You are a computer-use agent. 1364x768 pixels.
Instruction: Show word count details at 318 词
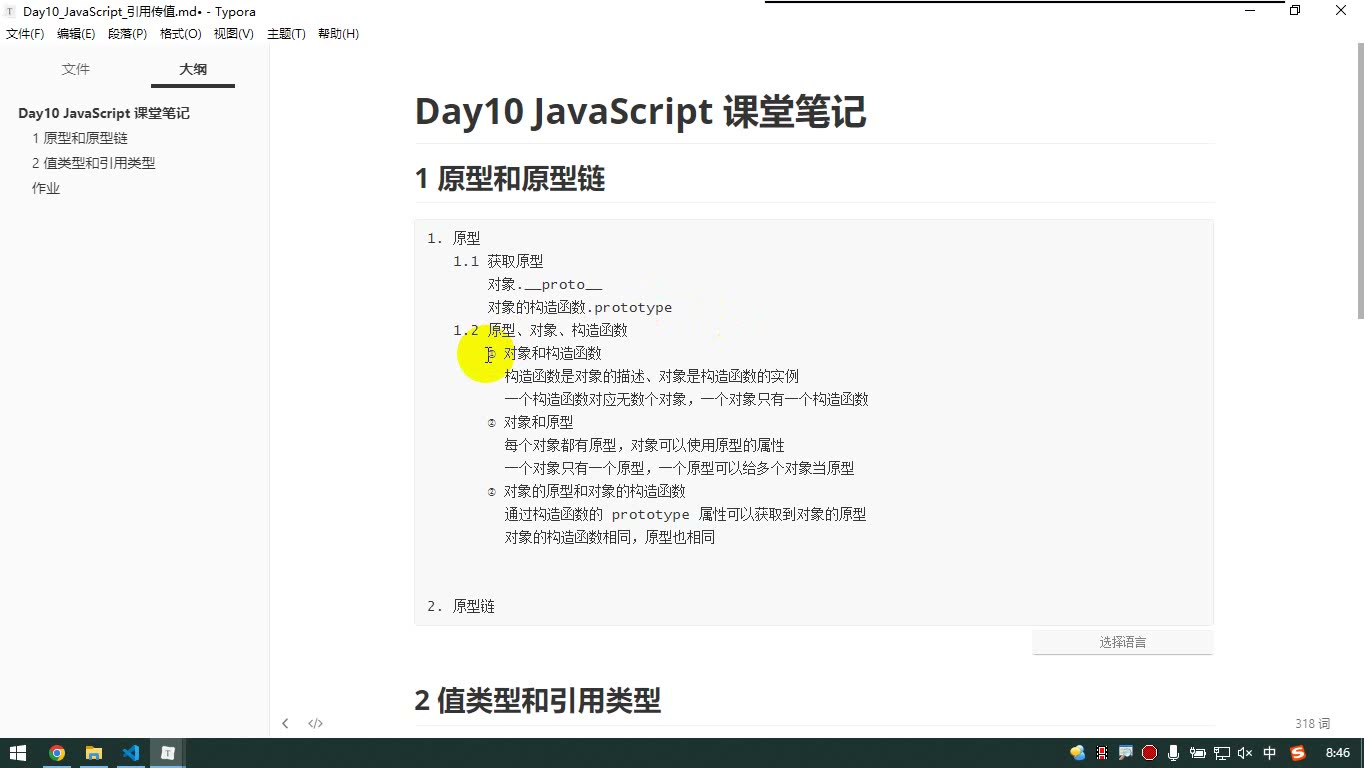(1312, 723)
